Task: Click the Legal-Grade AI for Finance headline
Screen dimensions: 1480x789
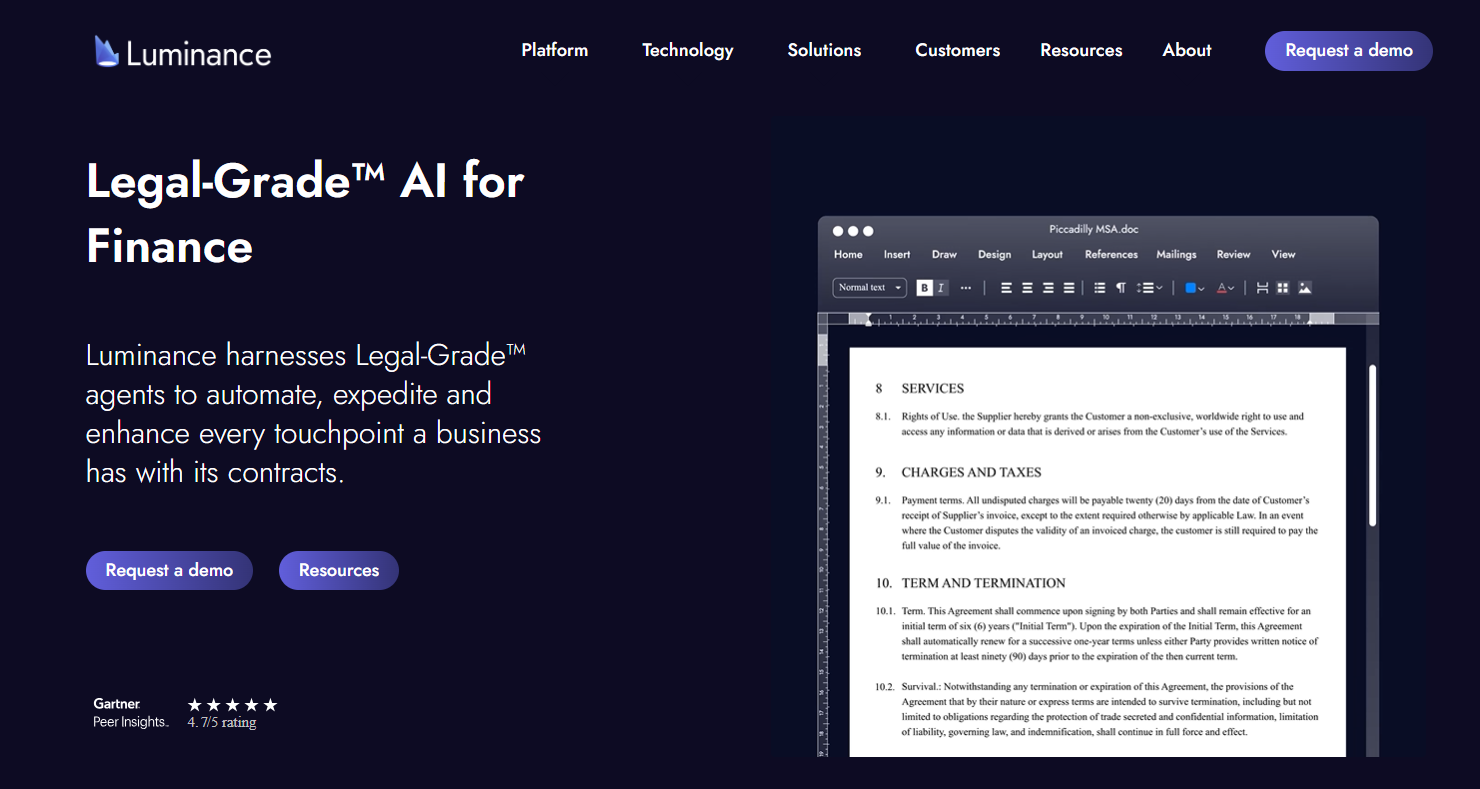Action: pyautogui.click(x=305, y=213)
